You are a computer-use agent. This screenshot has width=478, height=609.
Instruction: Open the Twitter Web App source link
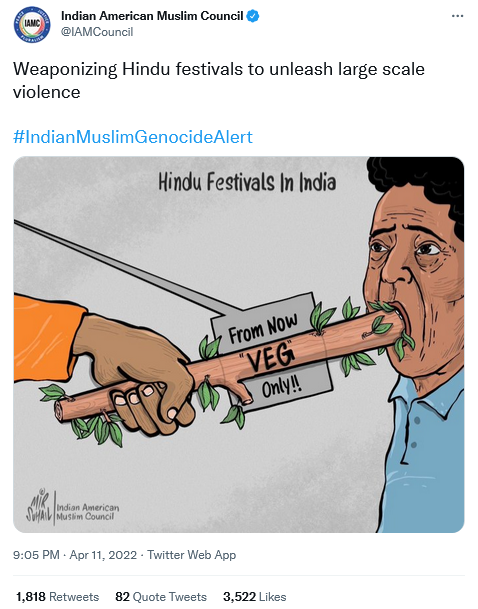click(x=191, y=555)
